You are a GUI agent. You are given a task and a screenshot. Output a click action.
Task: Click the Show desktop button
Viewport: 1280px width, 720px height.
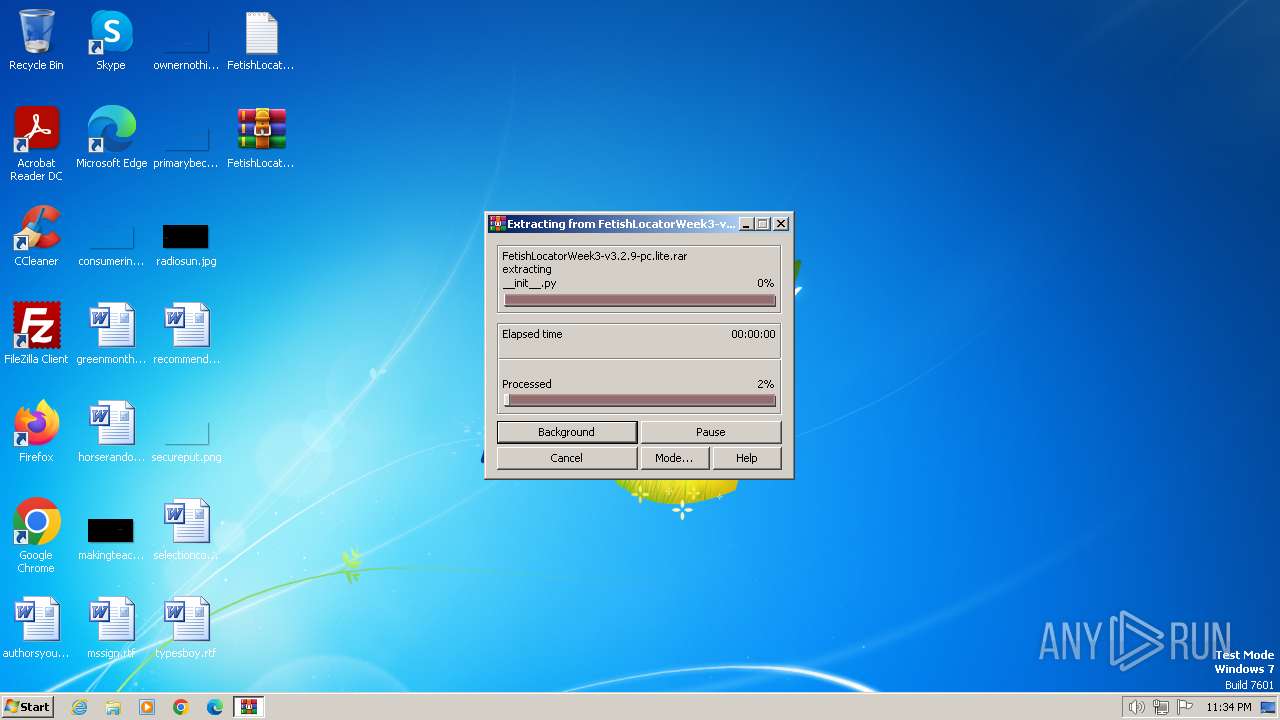click(1269, 707)
